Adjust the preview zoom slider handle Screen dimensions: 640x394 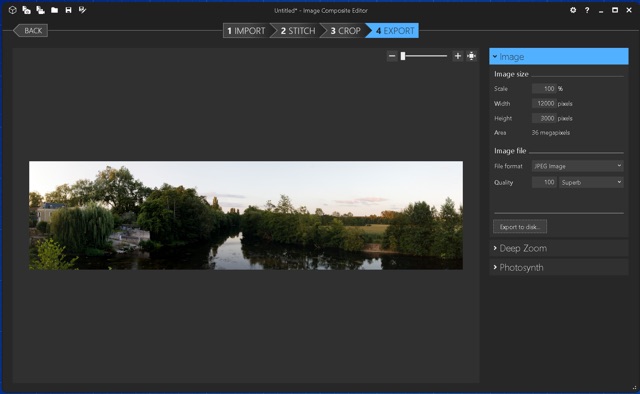point(403,56)
